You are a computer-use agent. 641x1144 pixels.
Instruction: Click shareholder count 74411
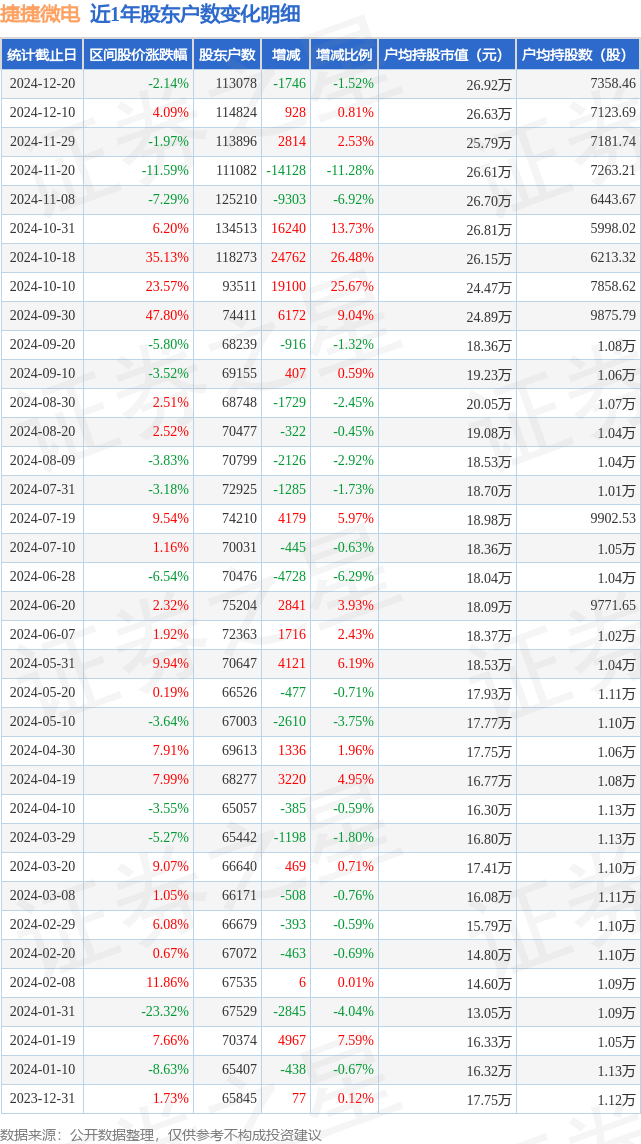pyautogui.click(x=240, y=315)
